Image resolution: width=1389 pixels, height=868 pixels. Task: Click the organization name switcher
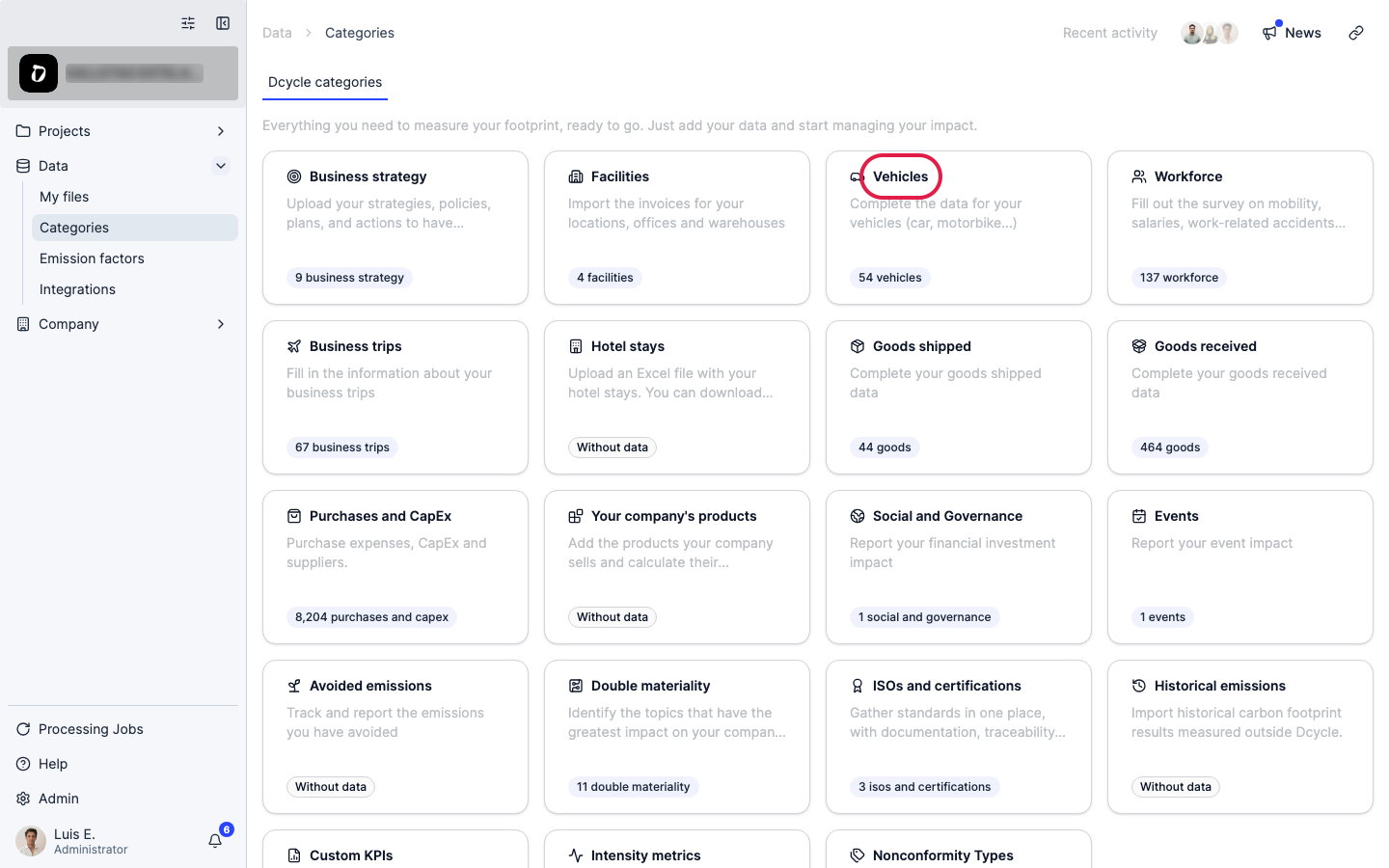pos(123,73)
